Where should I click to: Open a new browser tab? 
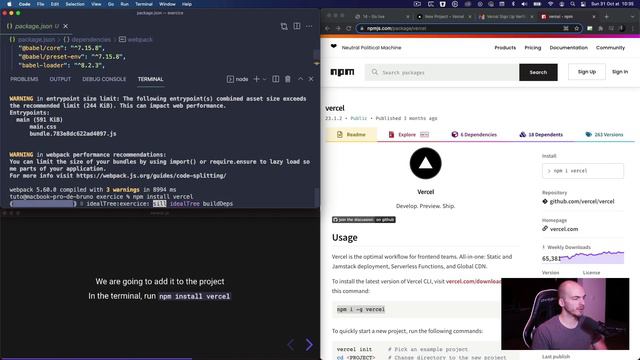tap(607, 17)
